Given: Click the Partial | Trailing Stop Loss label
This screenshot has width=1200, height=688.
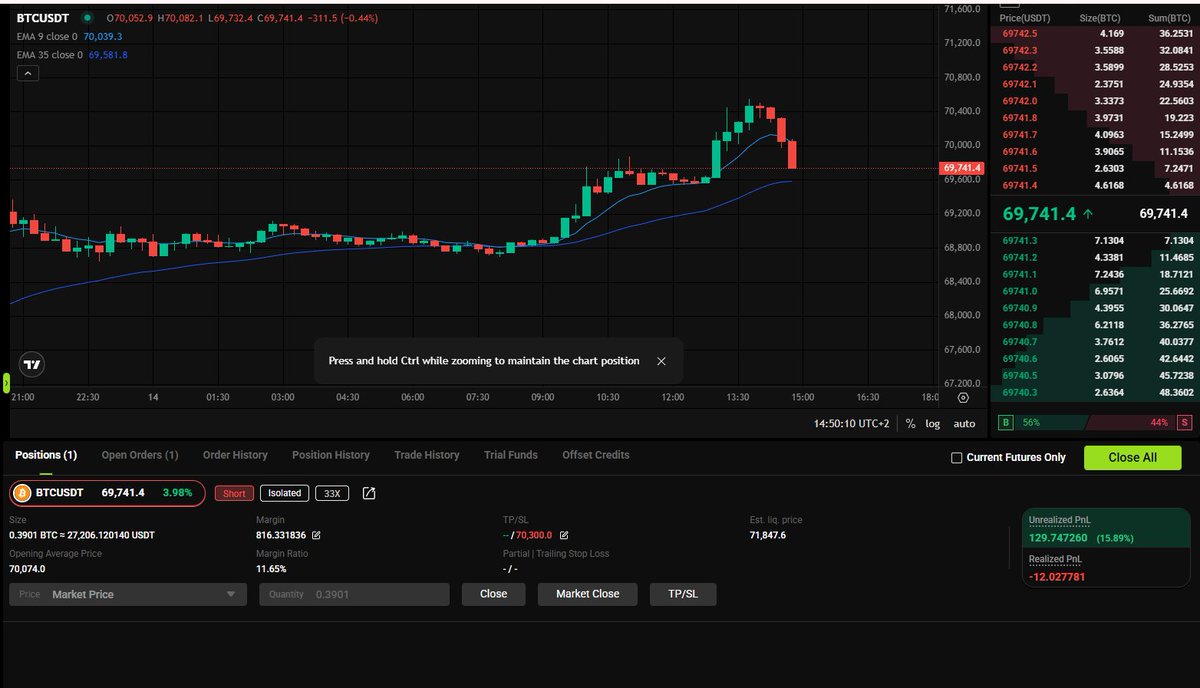Looking at the screenshot, I should pos(556,553).
